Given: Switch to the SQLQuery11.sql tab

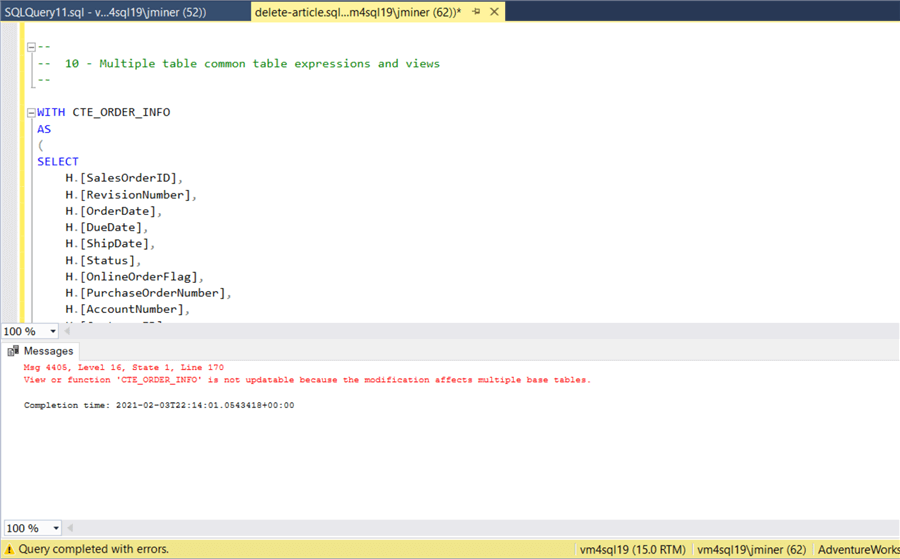Looking at the screenshot, I should coord(106,12).
